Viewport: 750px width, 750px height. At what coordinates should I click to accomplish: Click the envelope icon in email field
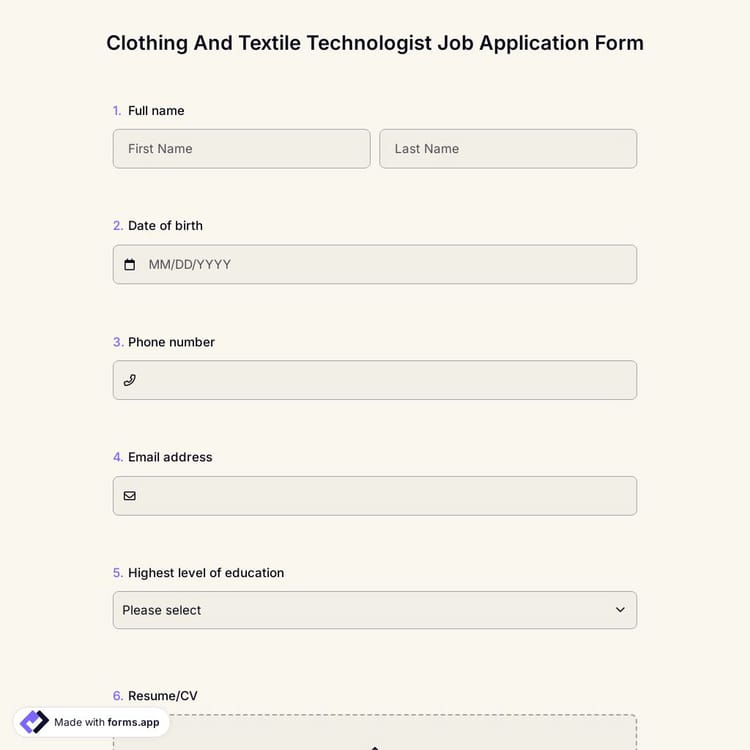pos(129,496)
